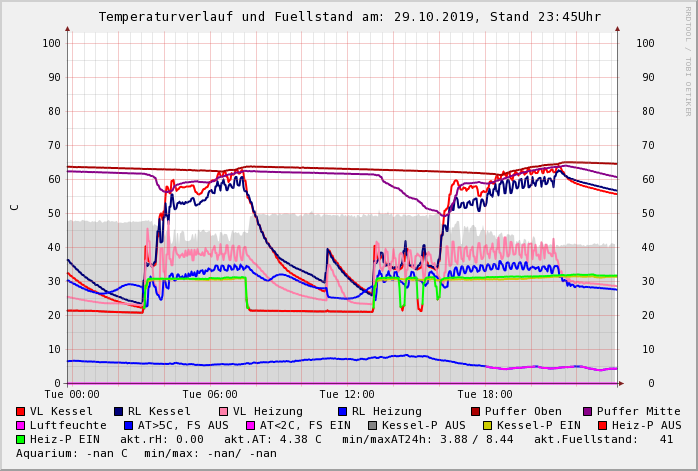Click the Tue 12:00 time axis label
Viewport: 698px width, 471px height.
point(347,395)
